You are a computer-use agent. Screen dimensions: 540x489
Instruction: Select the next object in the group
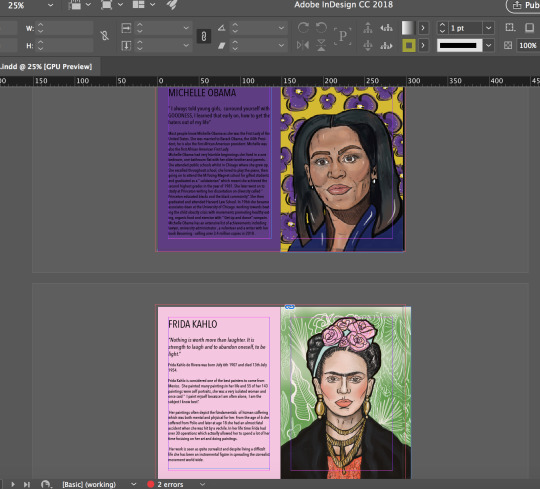tap(386, 45)
